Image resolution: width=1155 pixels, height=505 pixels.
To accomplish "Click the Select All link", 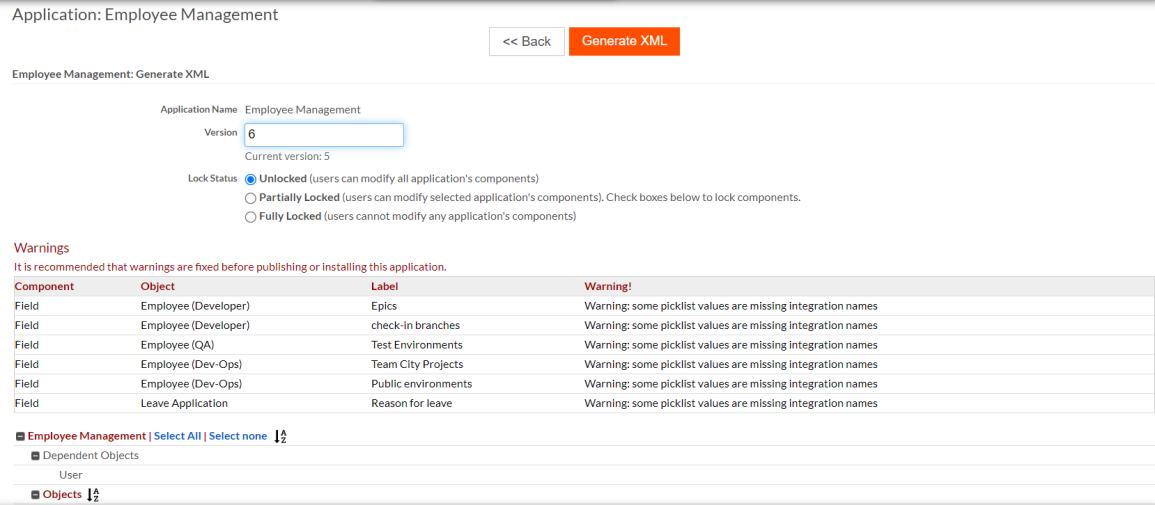I will click(x=177, y=436).
